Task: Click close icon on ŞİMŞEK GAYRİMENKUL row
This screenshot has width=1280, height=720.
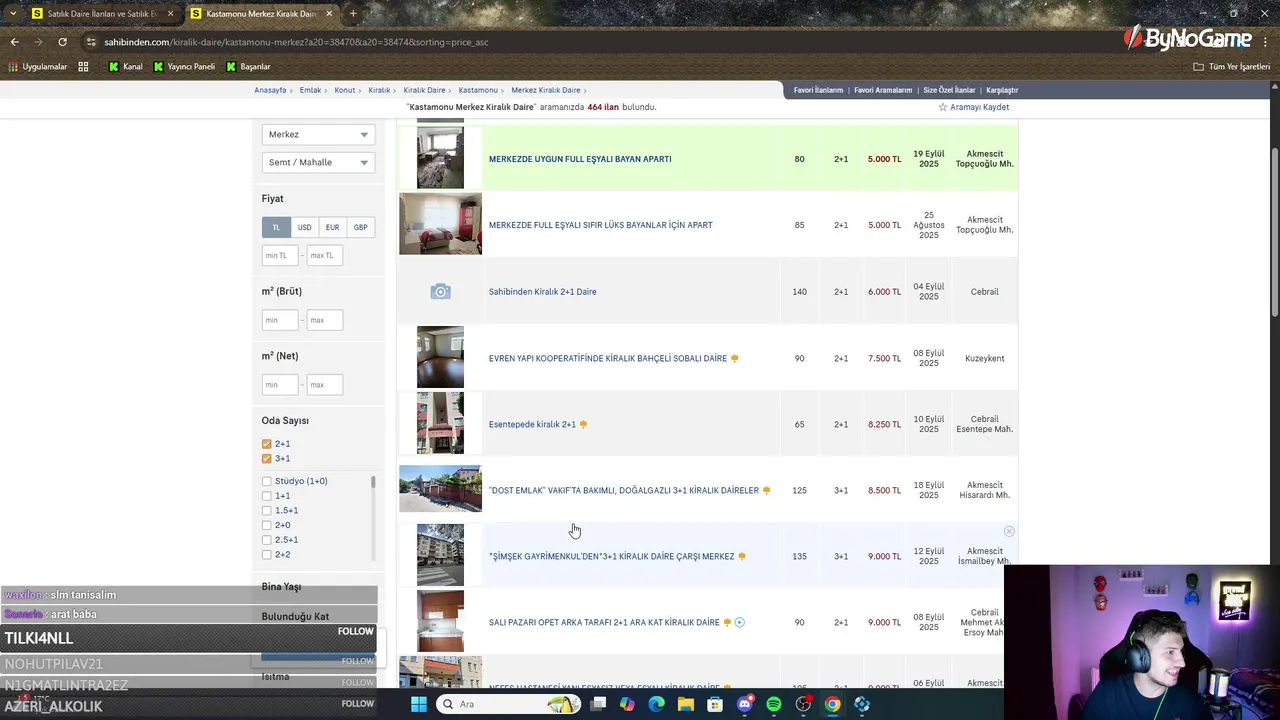Action: pos(1009,531)
